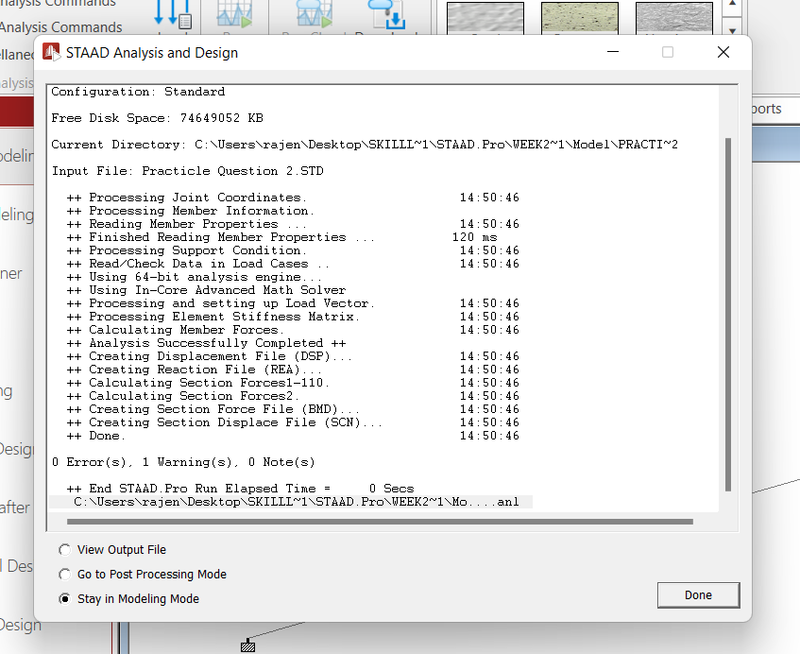
Task: Click the fixed support symbol in model view
Action: point(247,645)
